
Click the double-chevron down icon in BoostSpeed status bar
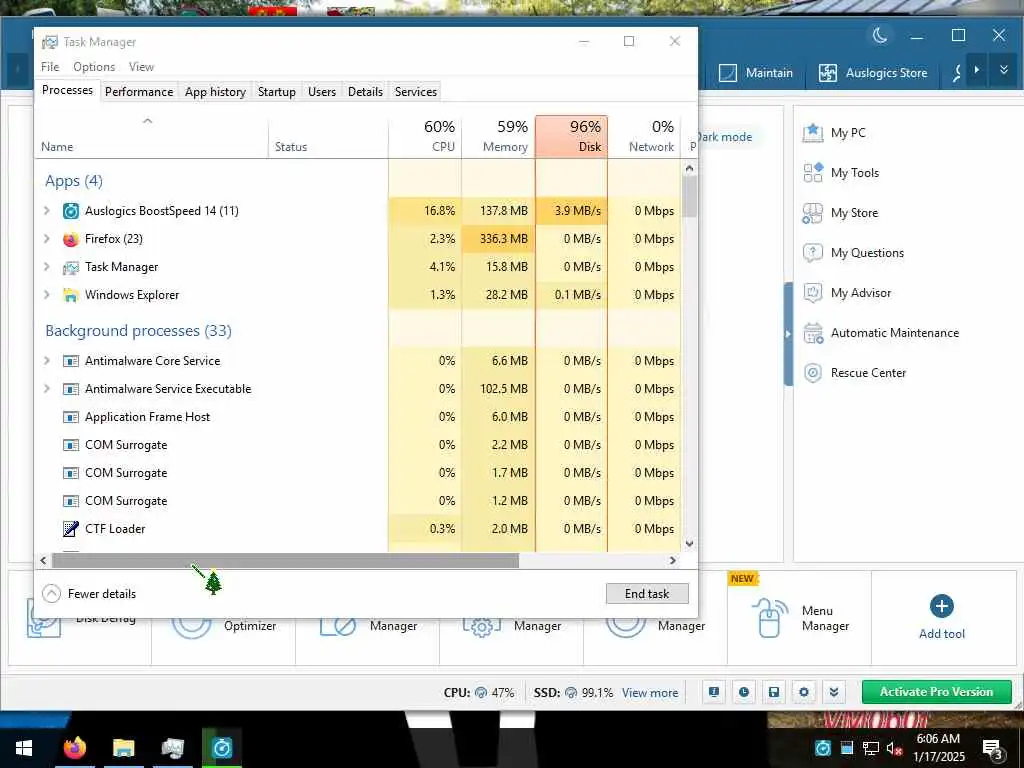click(834, 692)
